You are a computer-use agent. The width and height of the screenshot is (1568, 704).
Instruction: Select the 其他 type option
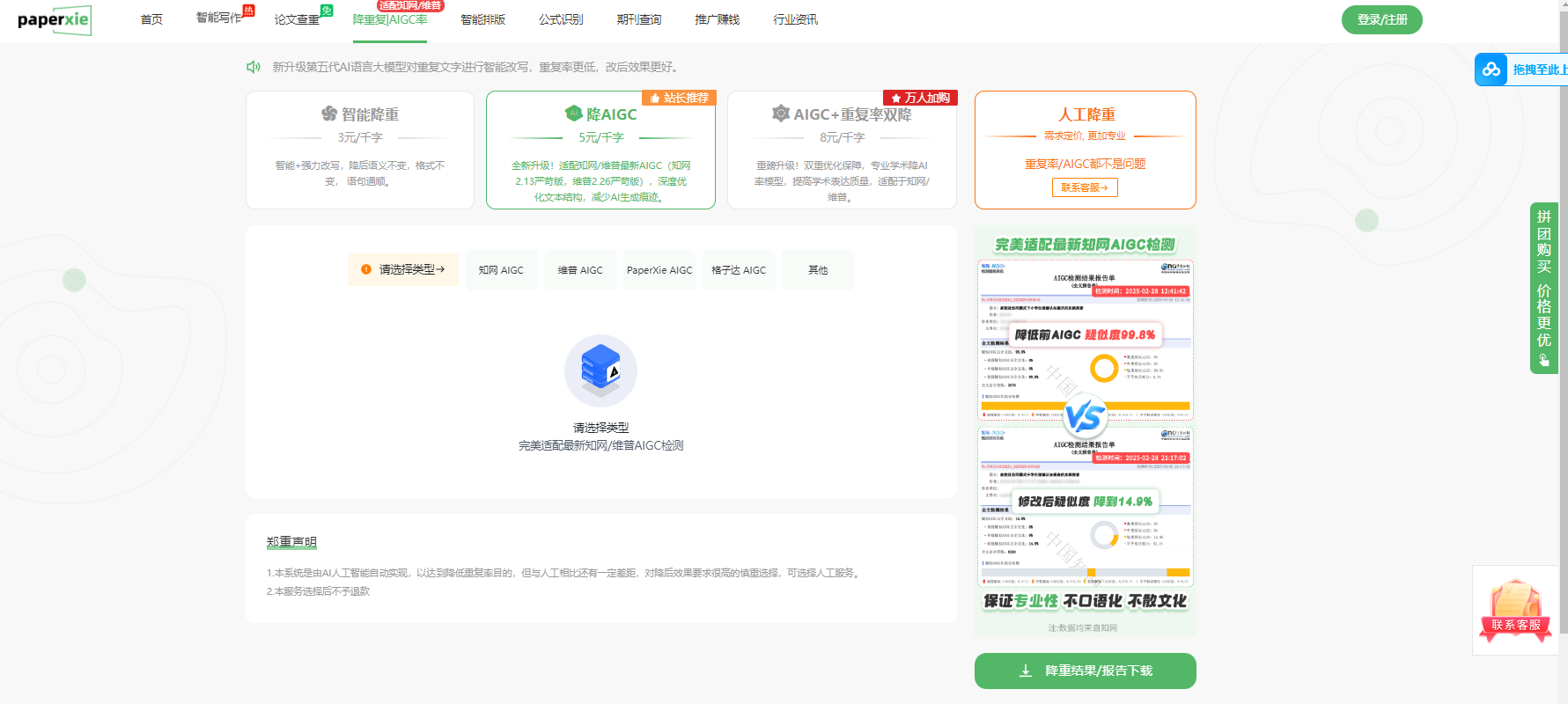pos(818,270)
